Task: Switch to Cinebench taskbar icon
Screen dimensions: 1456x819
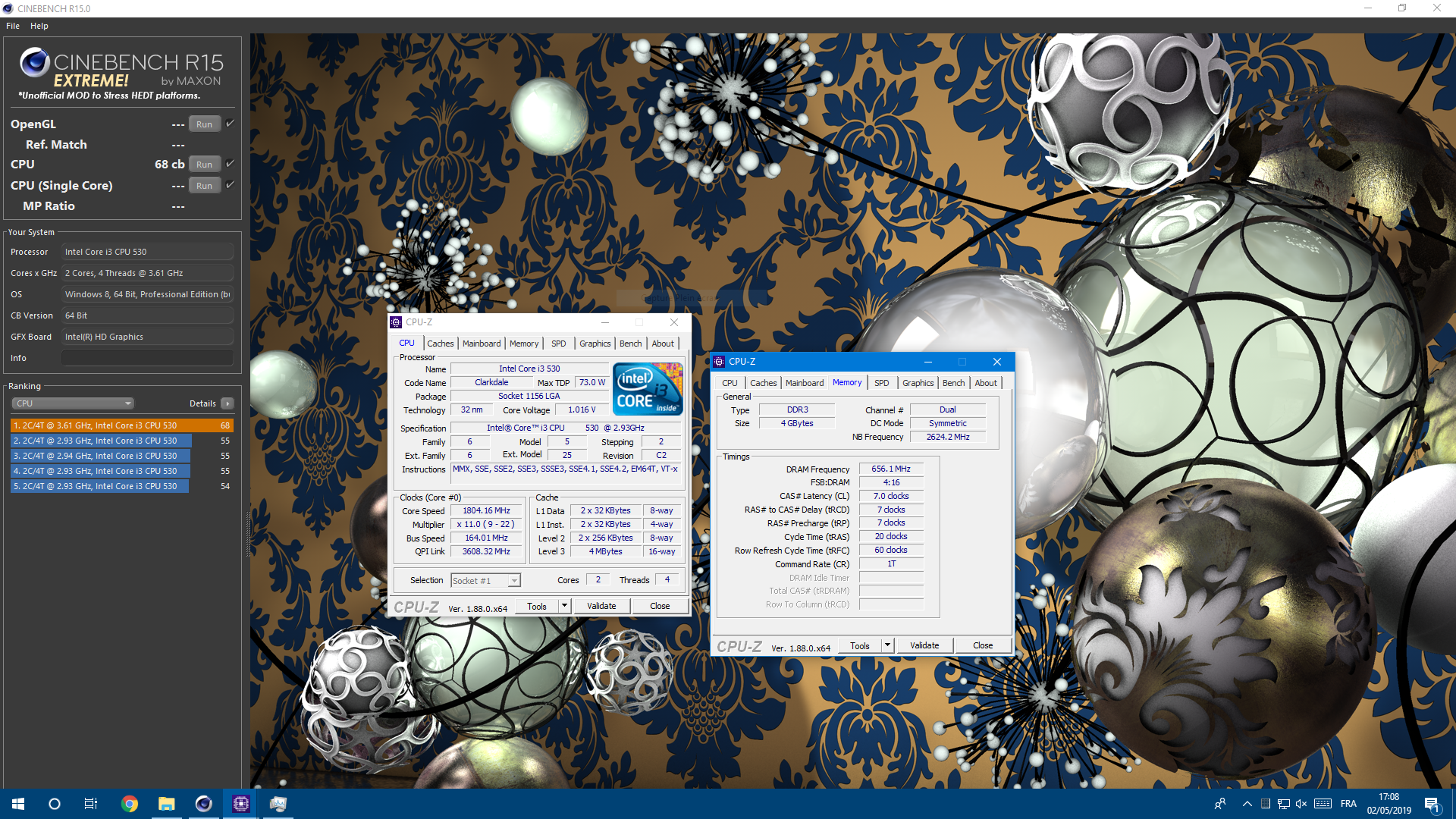Action: (204, 804)
